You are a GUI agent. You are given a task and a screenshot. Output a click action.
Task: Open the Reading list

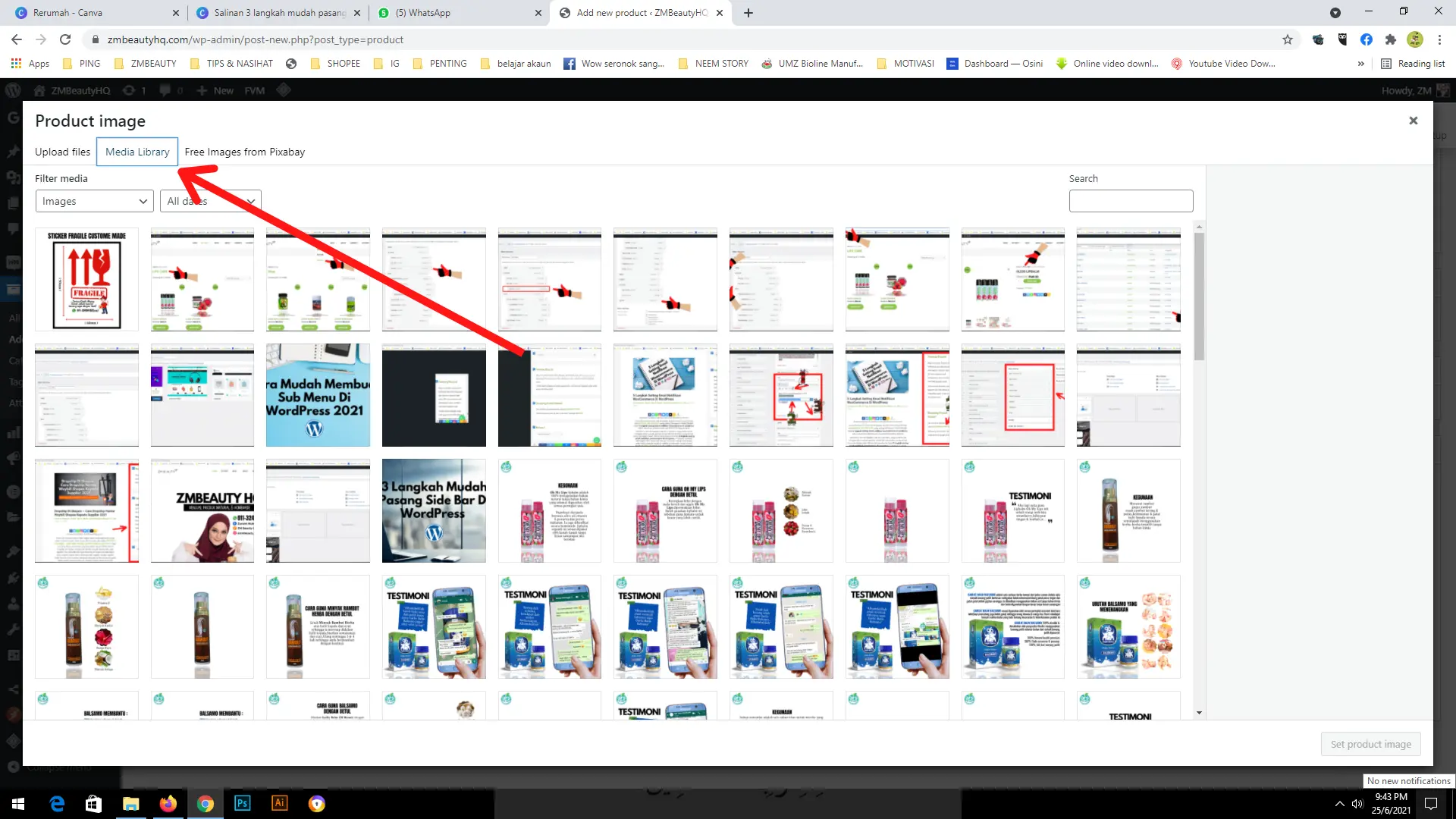tap(1413, 64)
